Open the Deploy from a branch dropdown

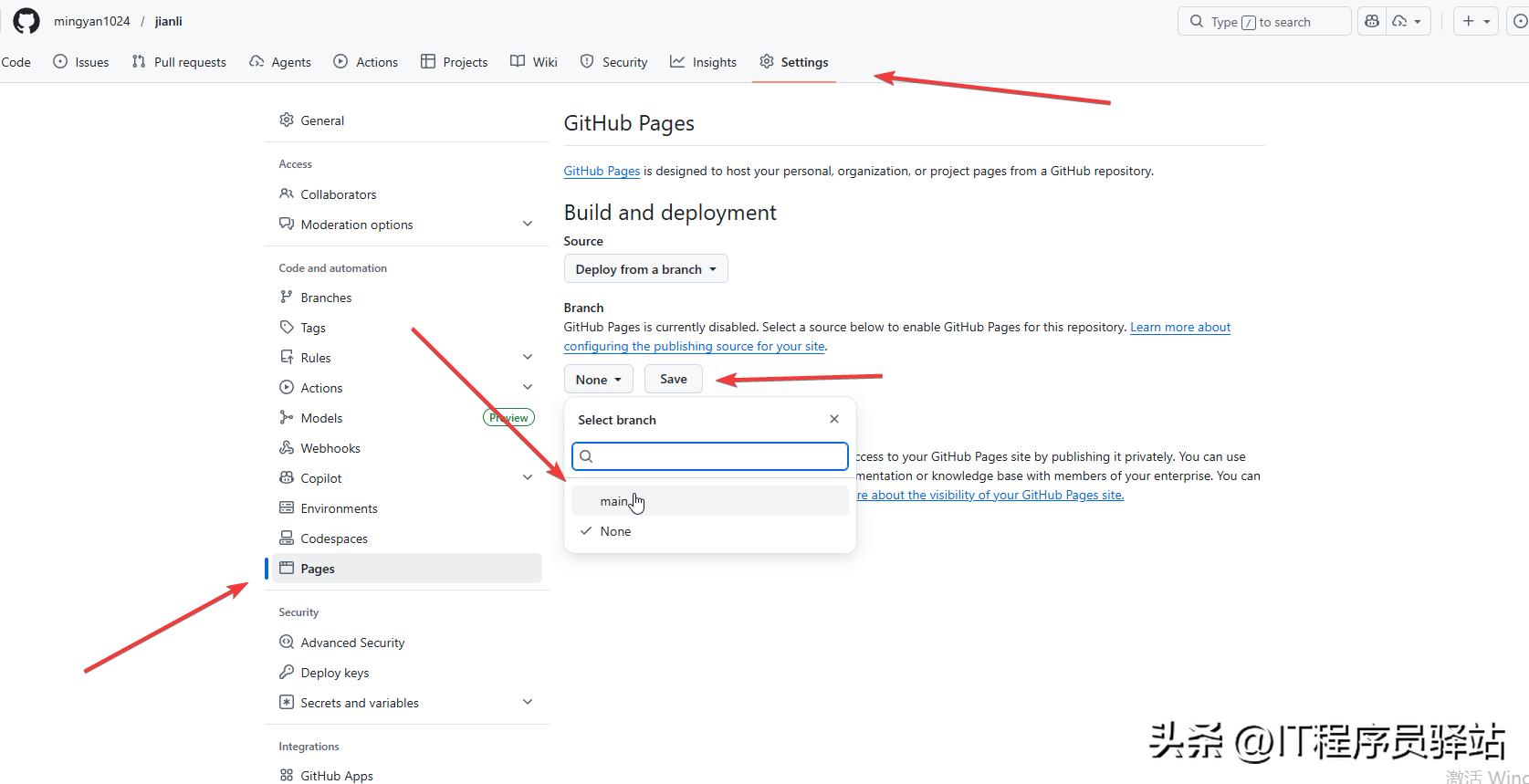[645, 269]
